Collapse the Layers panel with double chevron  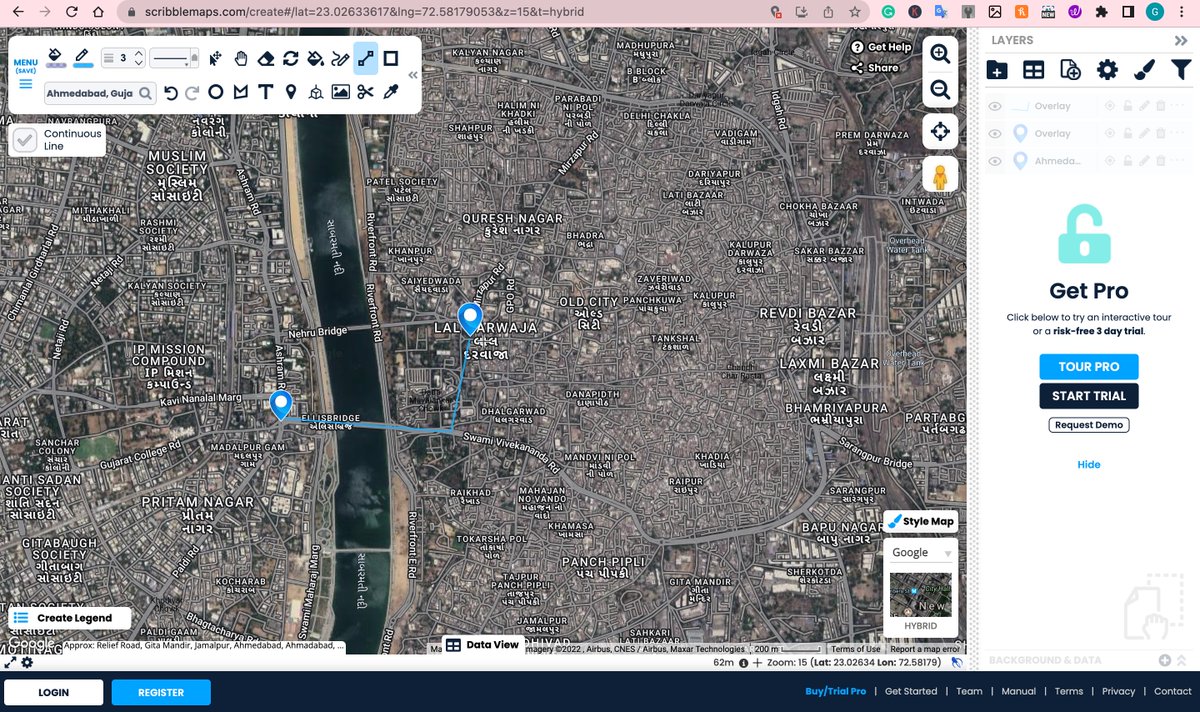(x=1180, y=40)
